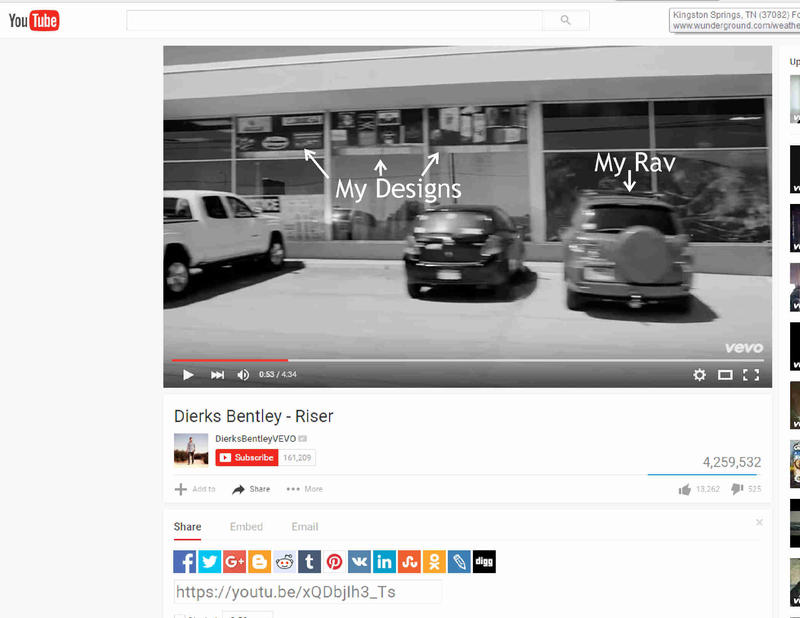
Task: Click the Share arrow button
Action: click(251, 489)
